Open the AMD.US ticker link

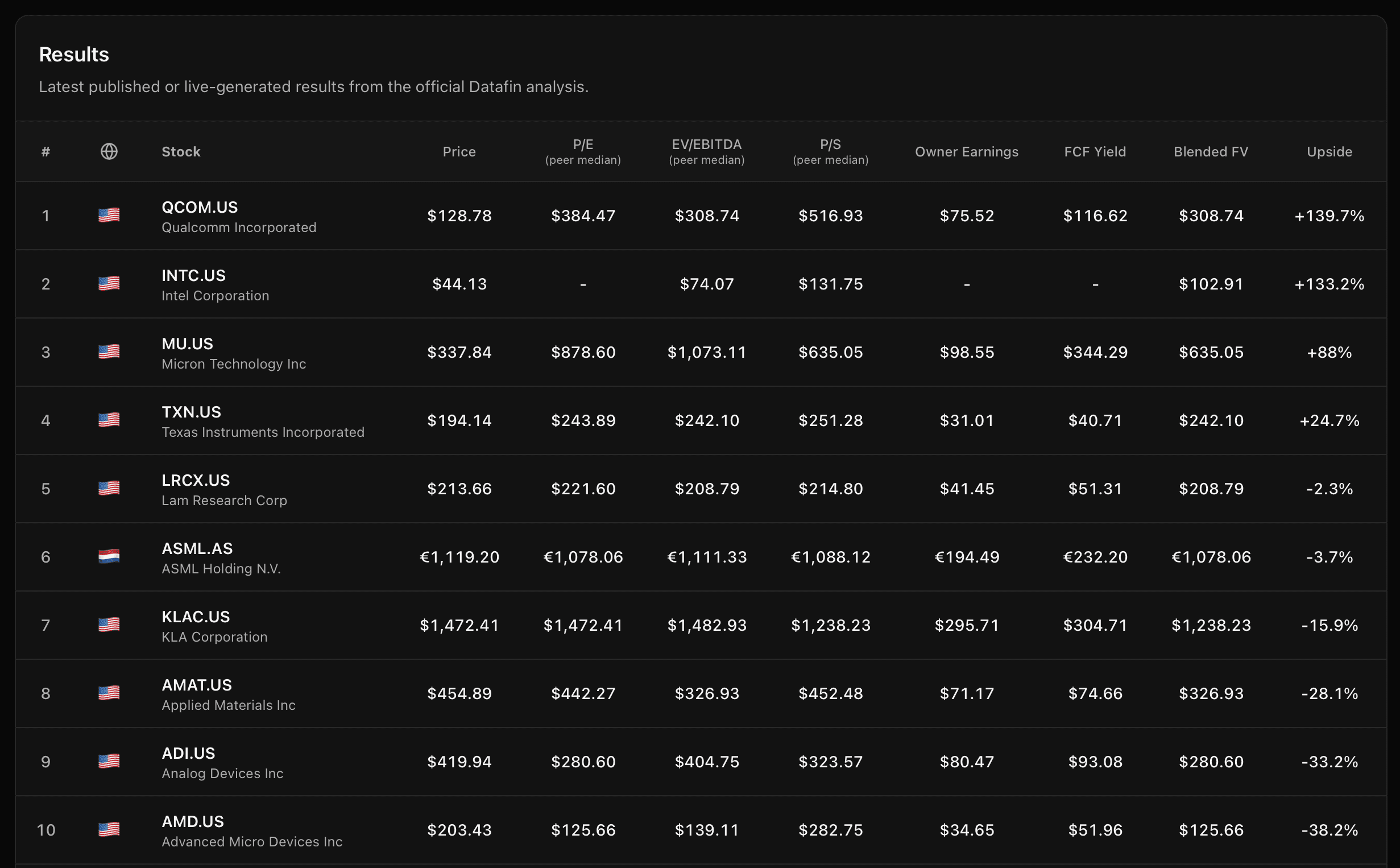193,822
